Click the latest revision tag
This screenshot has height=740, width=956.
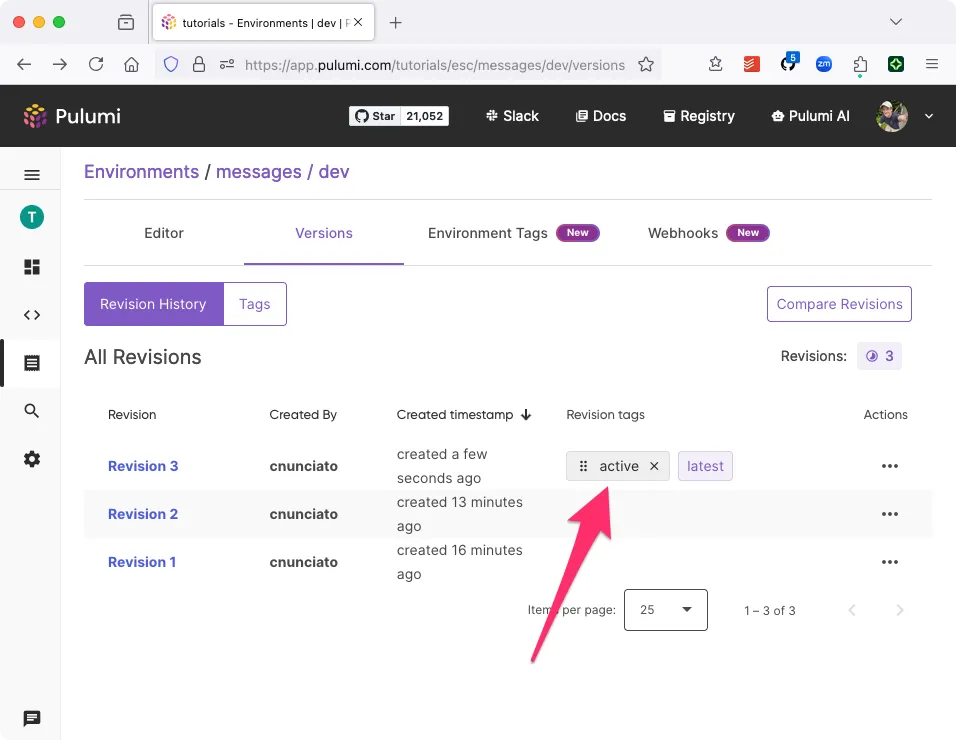(x=705, y=466)
